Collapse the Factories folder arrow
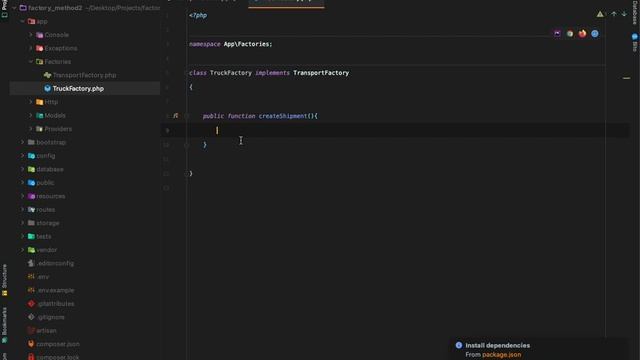 31,62
